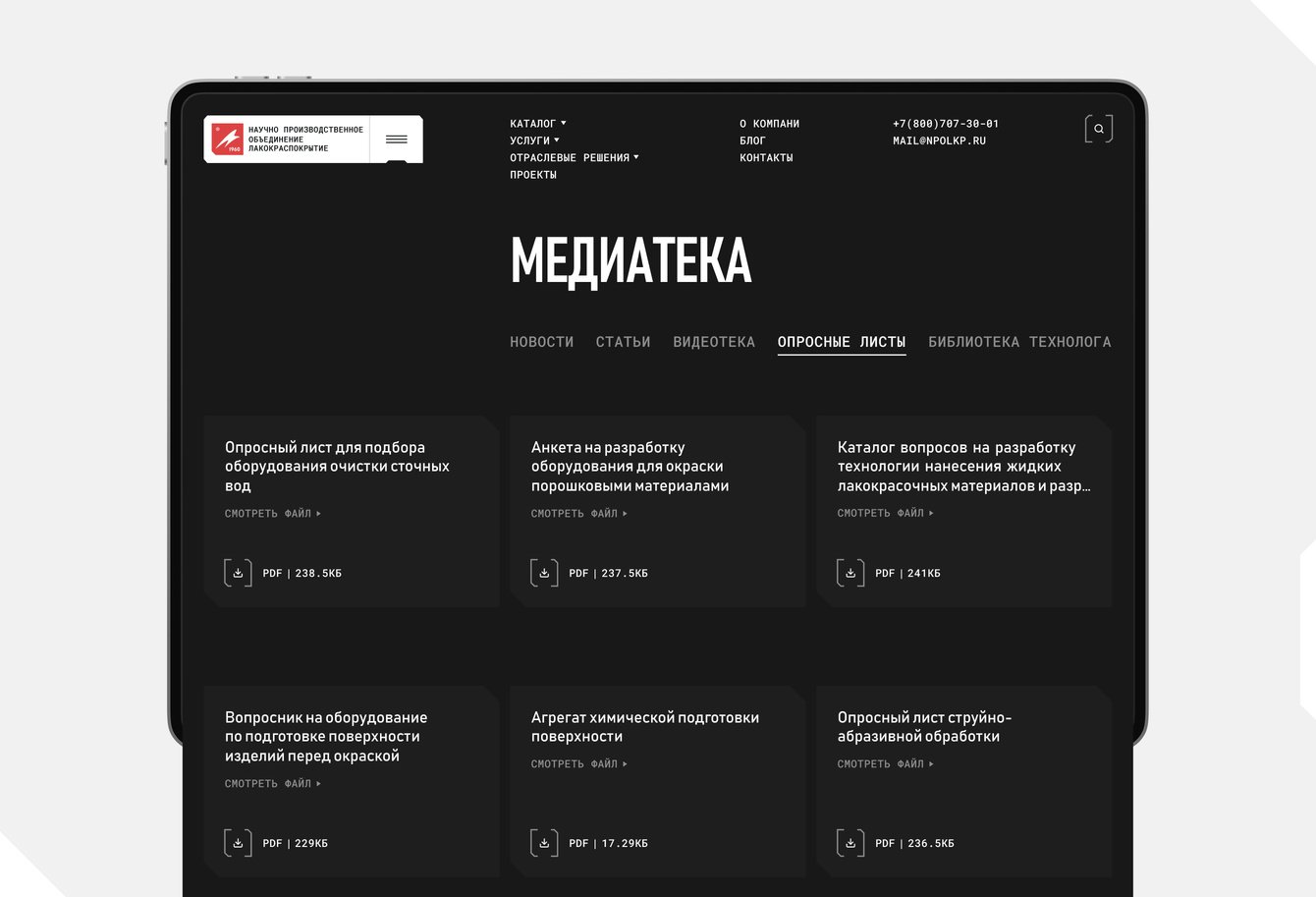View file for Каталог вопросов card

pos(886,513)
